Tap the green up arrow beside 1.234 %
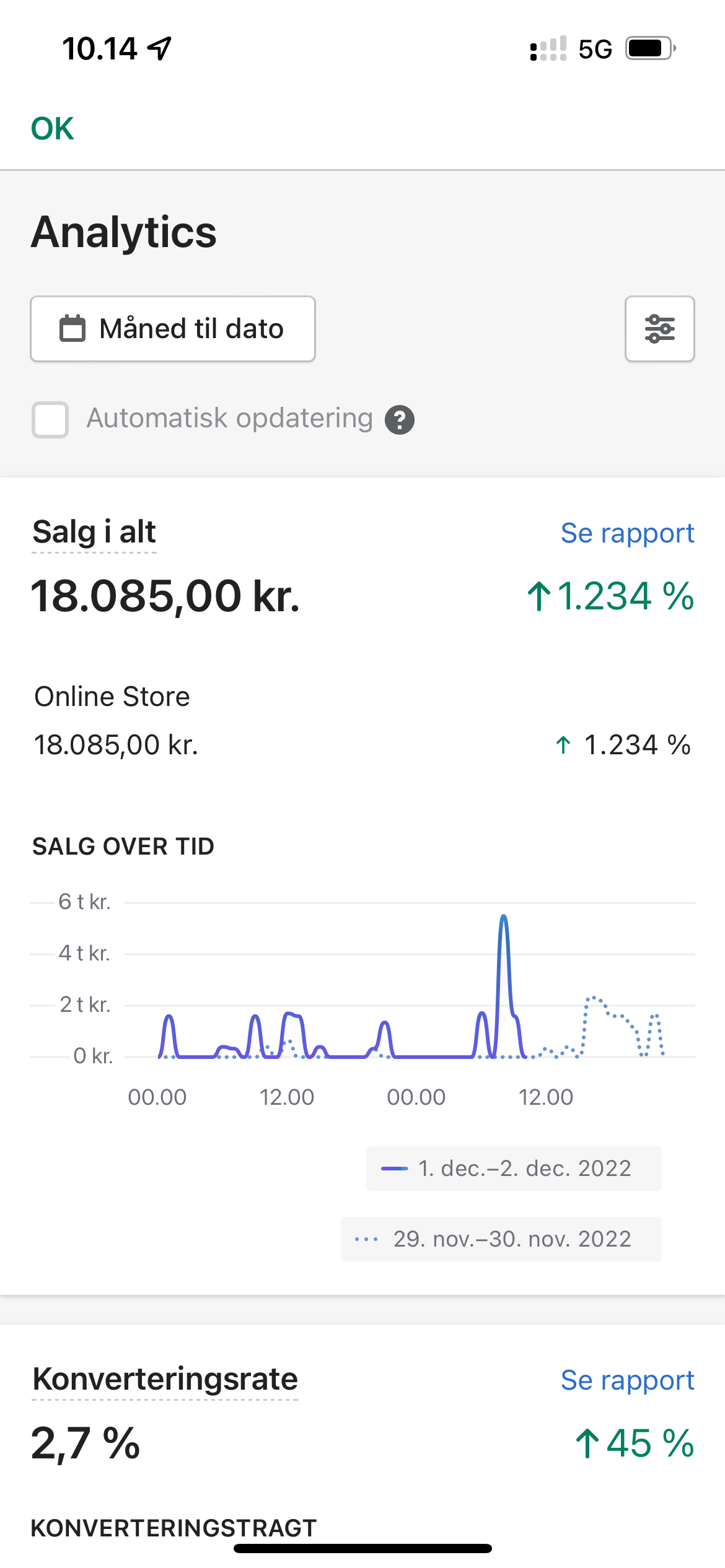Viewport: 725px width, 1568px height. (x=538, y=596)
